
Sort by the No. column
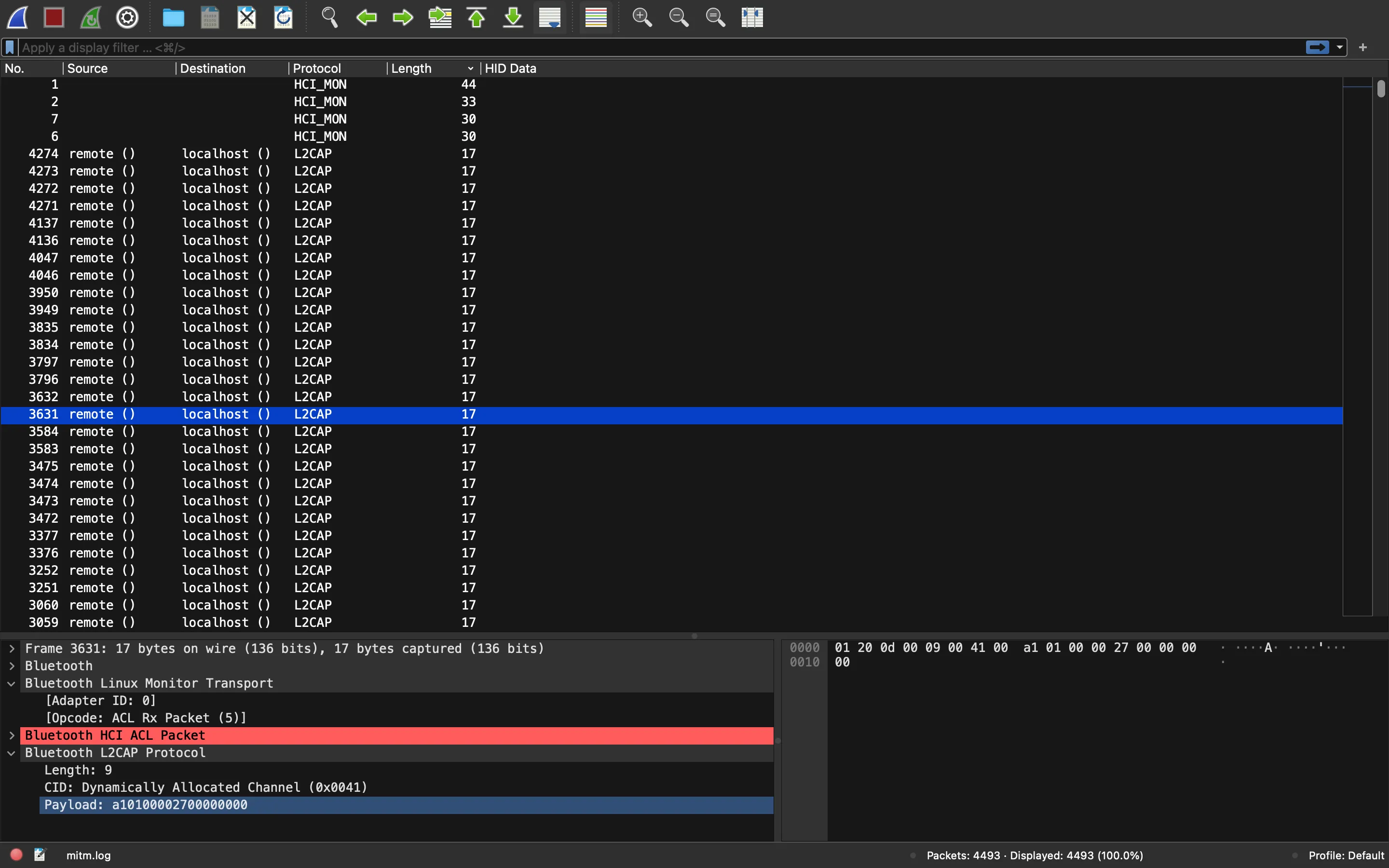[31, 68]
